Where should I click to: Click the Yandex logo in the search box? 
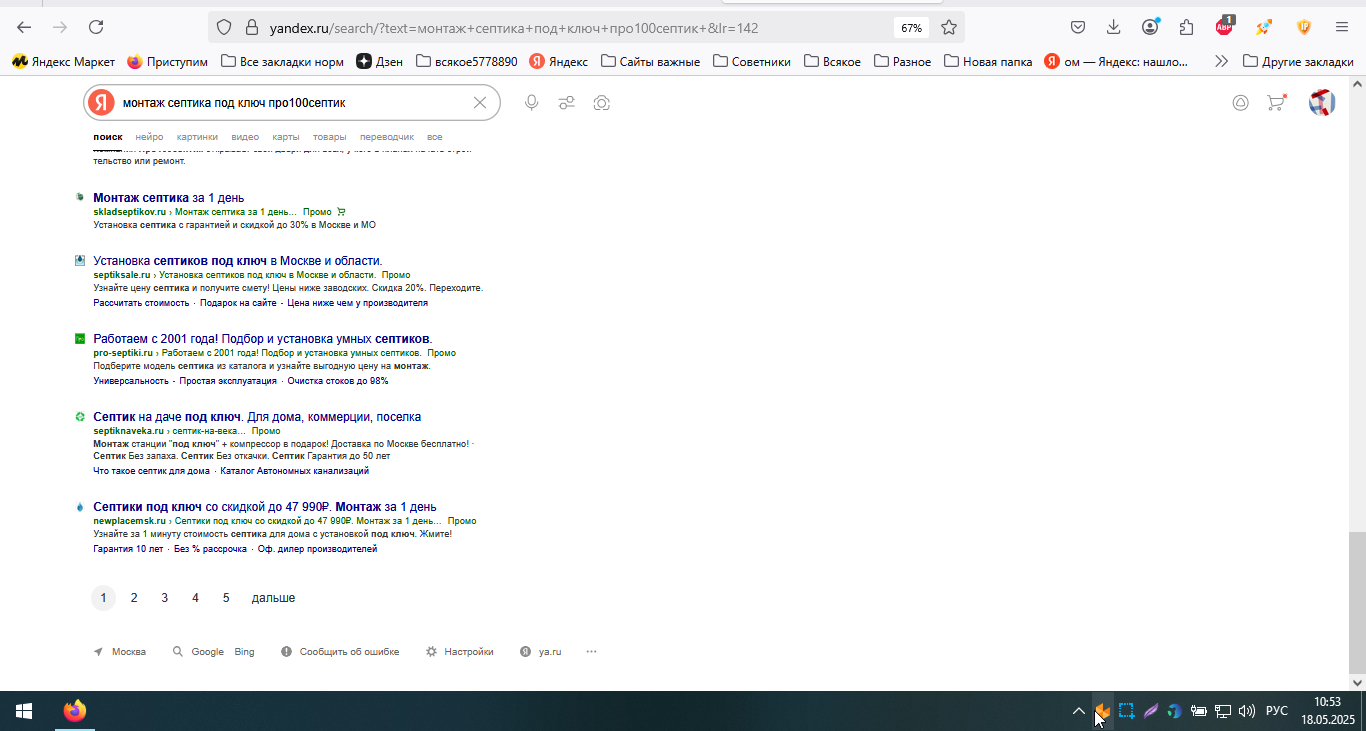tap(101, 102)
